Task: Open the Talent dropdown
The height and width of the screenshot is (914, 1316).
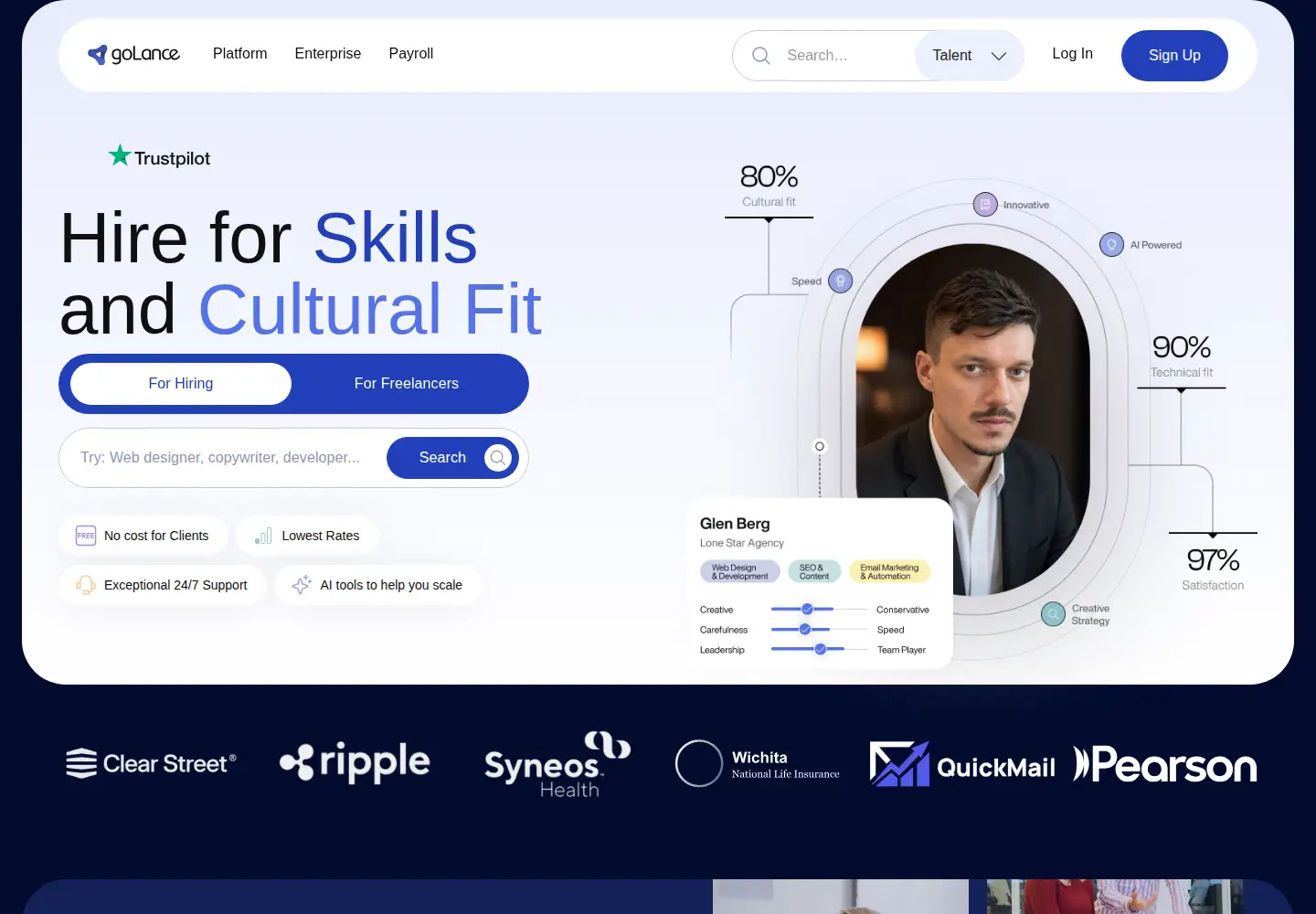Action: 969,56
